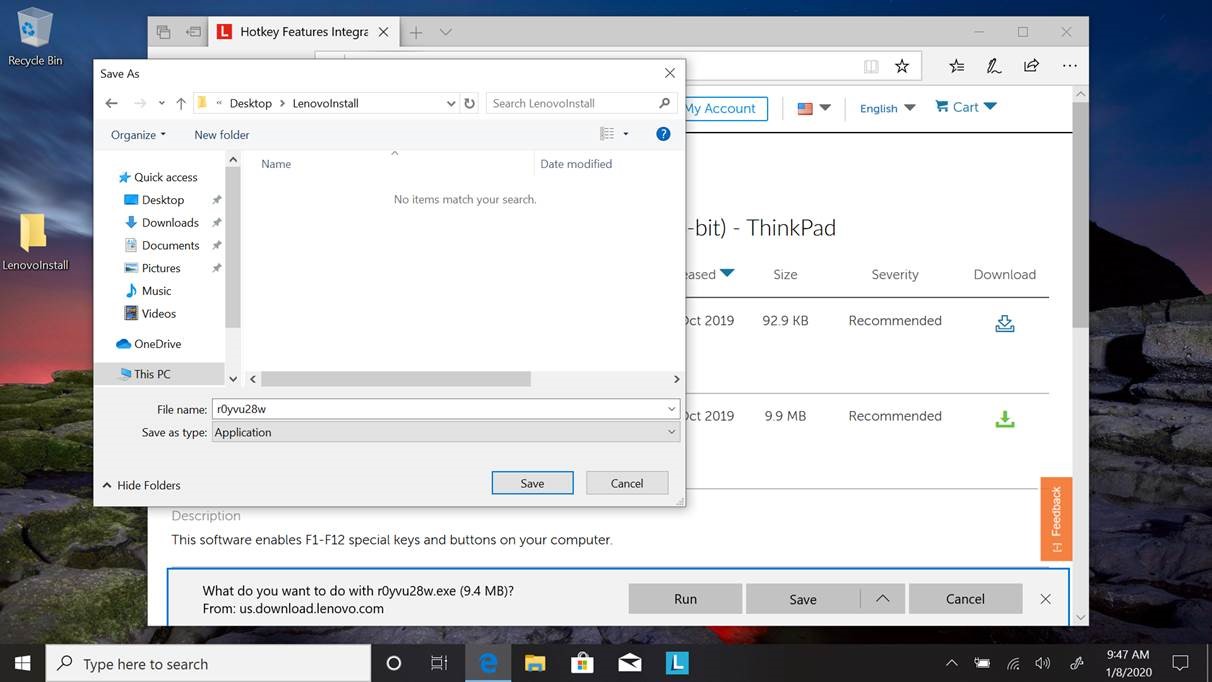Open Save As dialog help icon
Screen dimensions: 1212x682
point(663,134)
